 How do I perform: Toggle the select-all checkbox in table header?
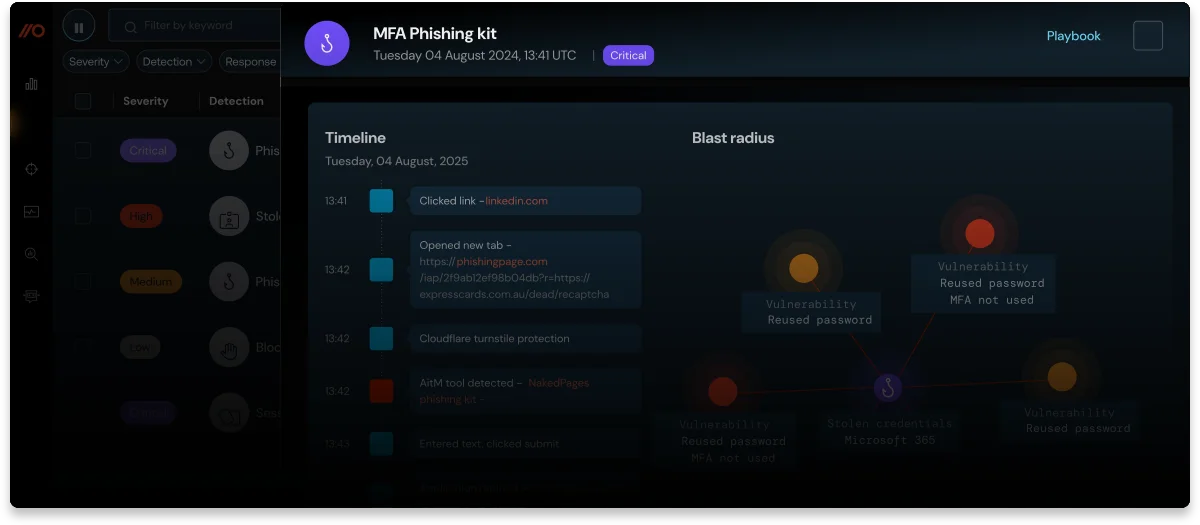(x=83, y=101)
